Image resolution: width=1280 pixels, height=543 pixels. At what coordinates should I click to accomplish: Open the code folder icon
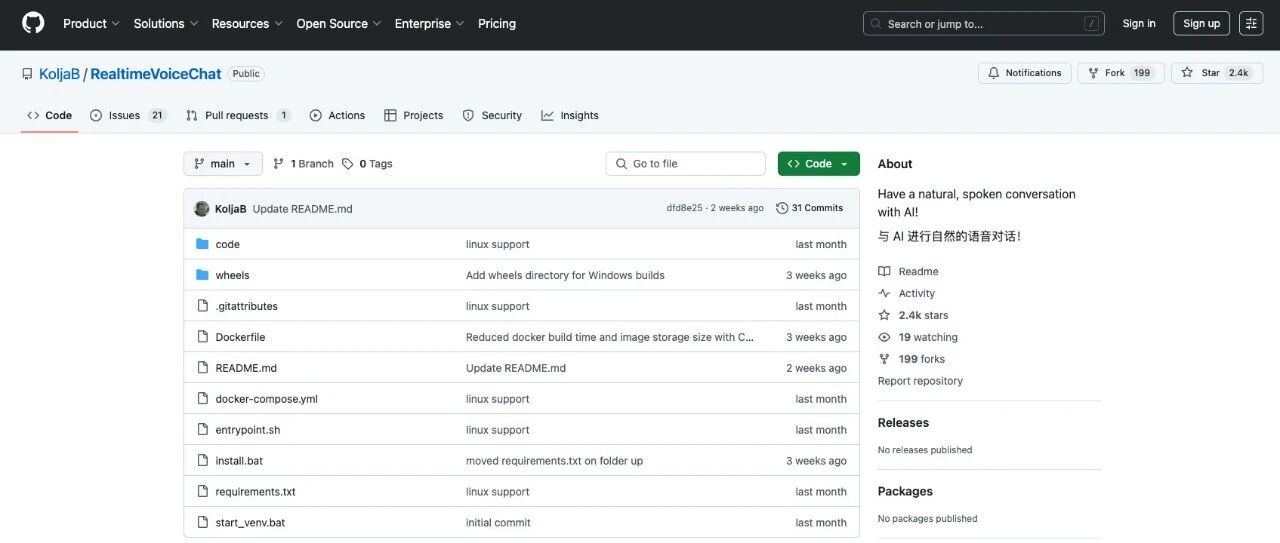coord(202,244)
